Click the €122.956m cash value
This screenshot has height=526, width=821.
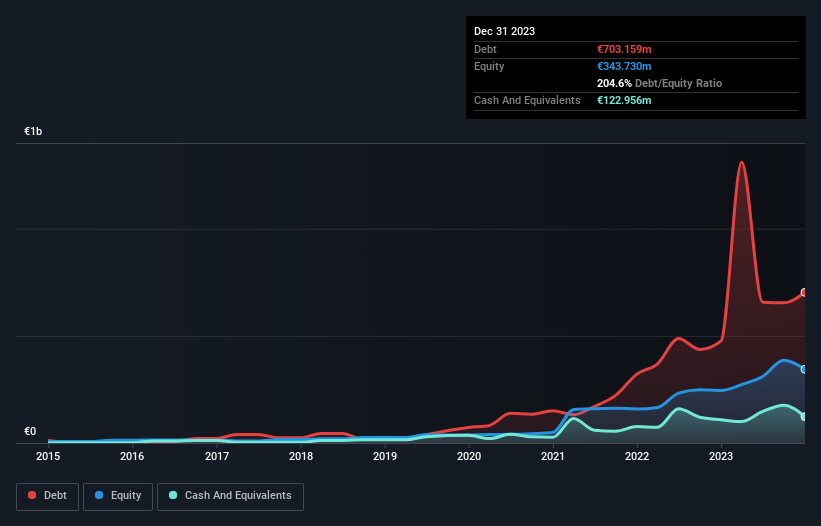[624, 100]
